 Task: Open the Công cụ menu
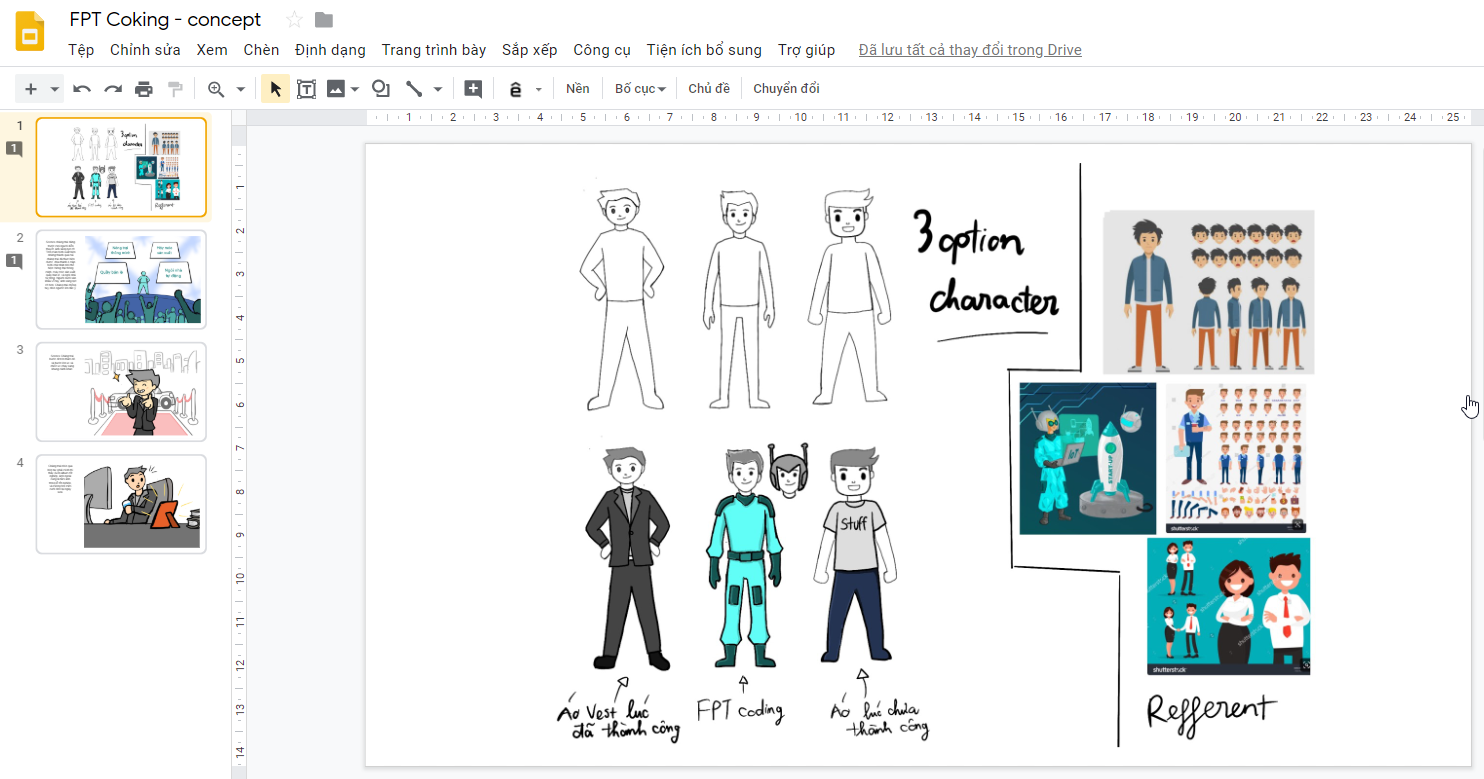point(602,50)
